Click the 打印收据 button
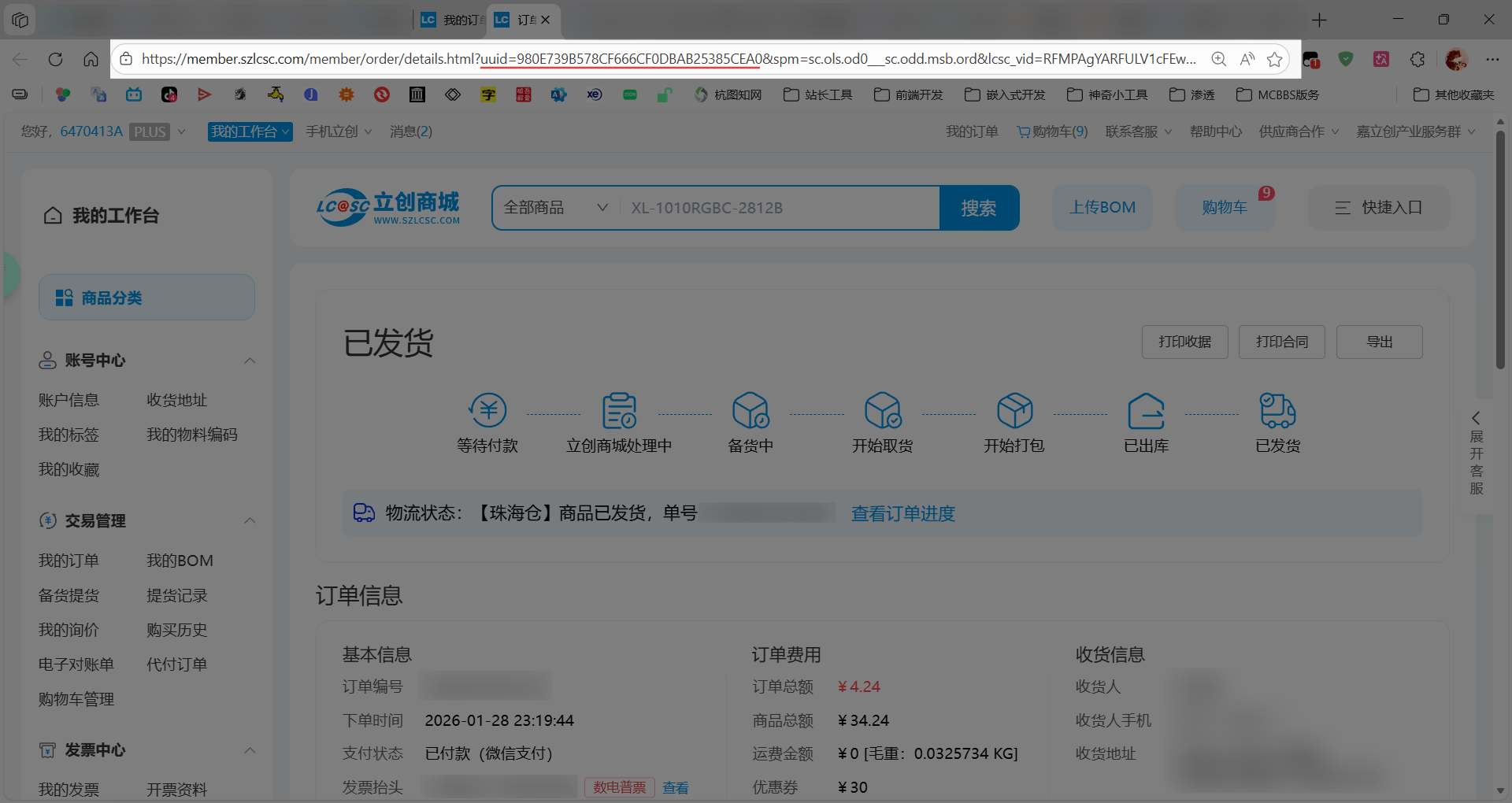The height and width of the screenshot is (803, 1512). (x=1184, y=342)
